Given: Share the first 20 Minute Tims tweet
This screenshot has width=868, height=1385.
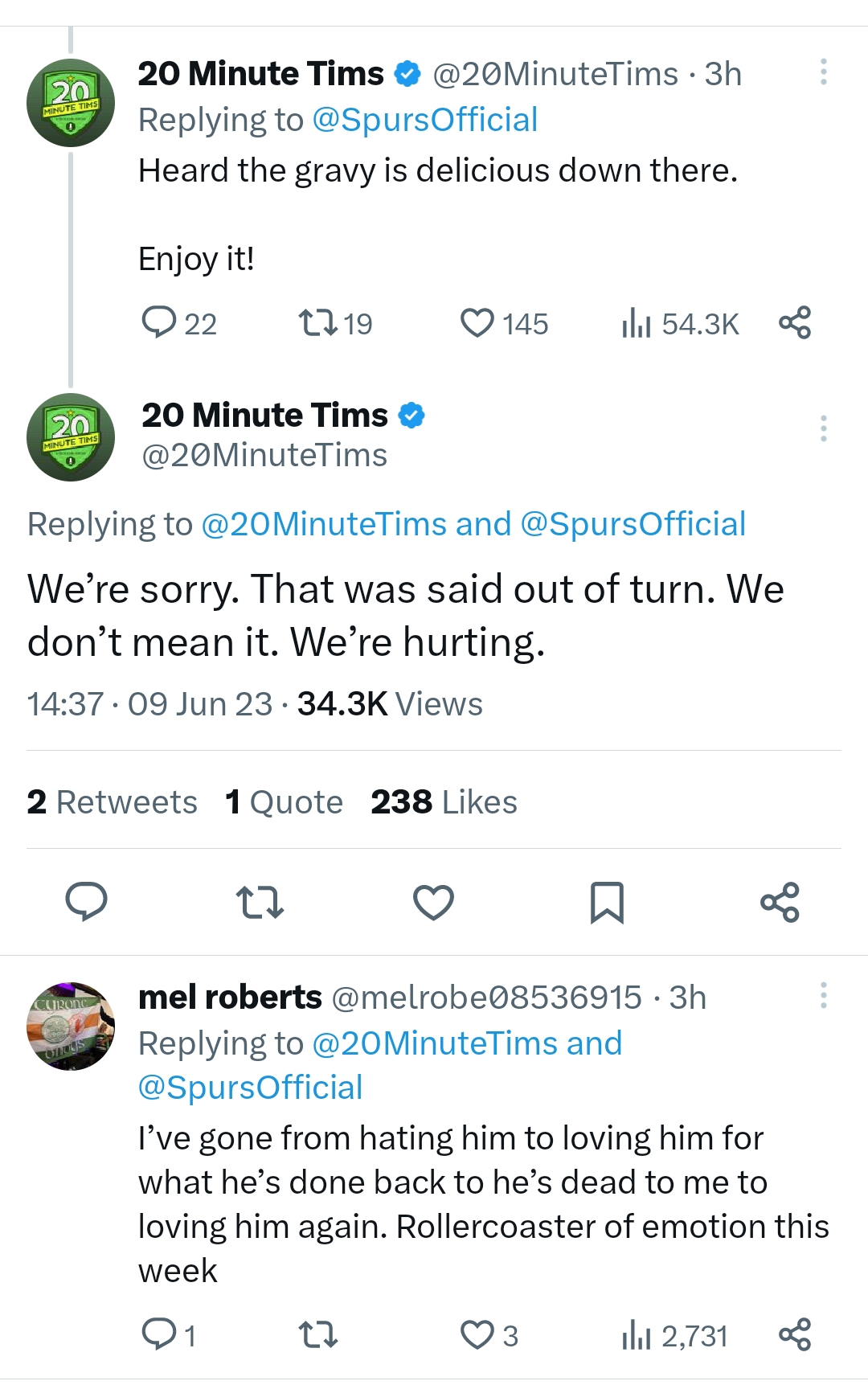Looking at the screenshot, I should pyautogui.click(x=795, y=323).
